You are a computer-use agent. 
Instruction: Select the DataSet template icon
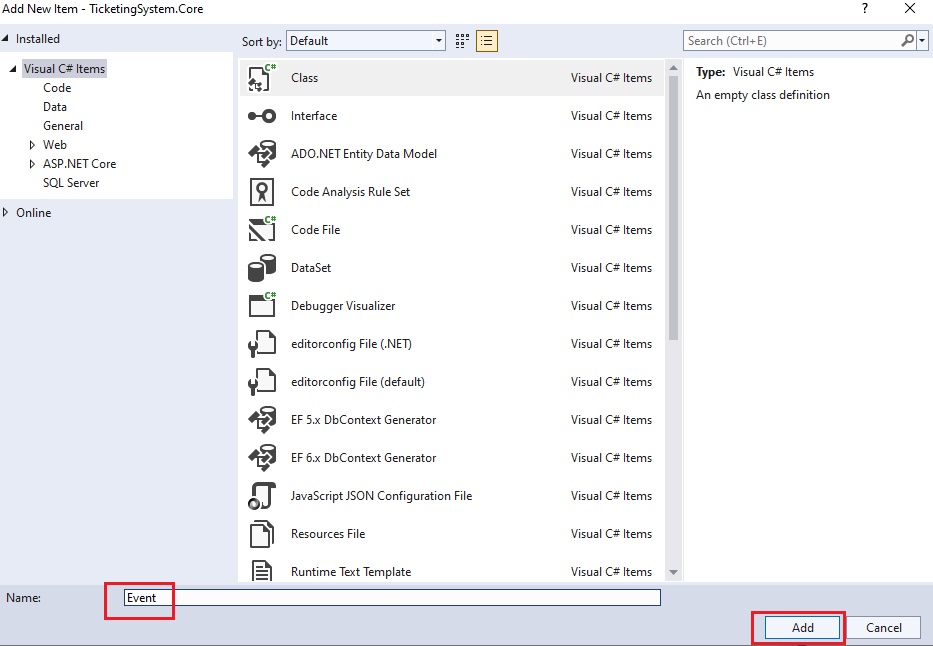pyautogui.click(x=262, y=268)
